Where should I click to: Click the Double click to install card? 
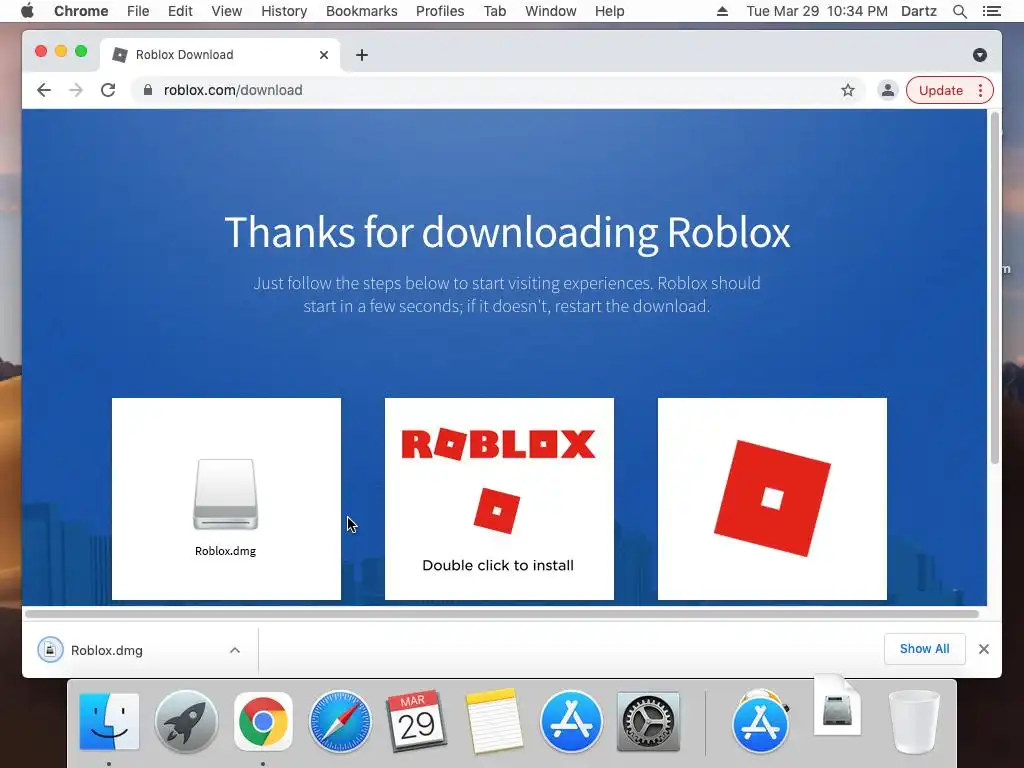point(499,498)
